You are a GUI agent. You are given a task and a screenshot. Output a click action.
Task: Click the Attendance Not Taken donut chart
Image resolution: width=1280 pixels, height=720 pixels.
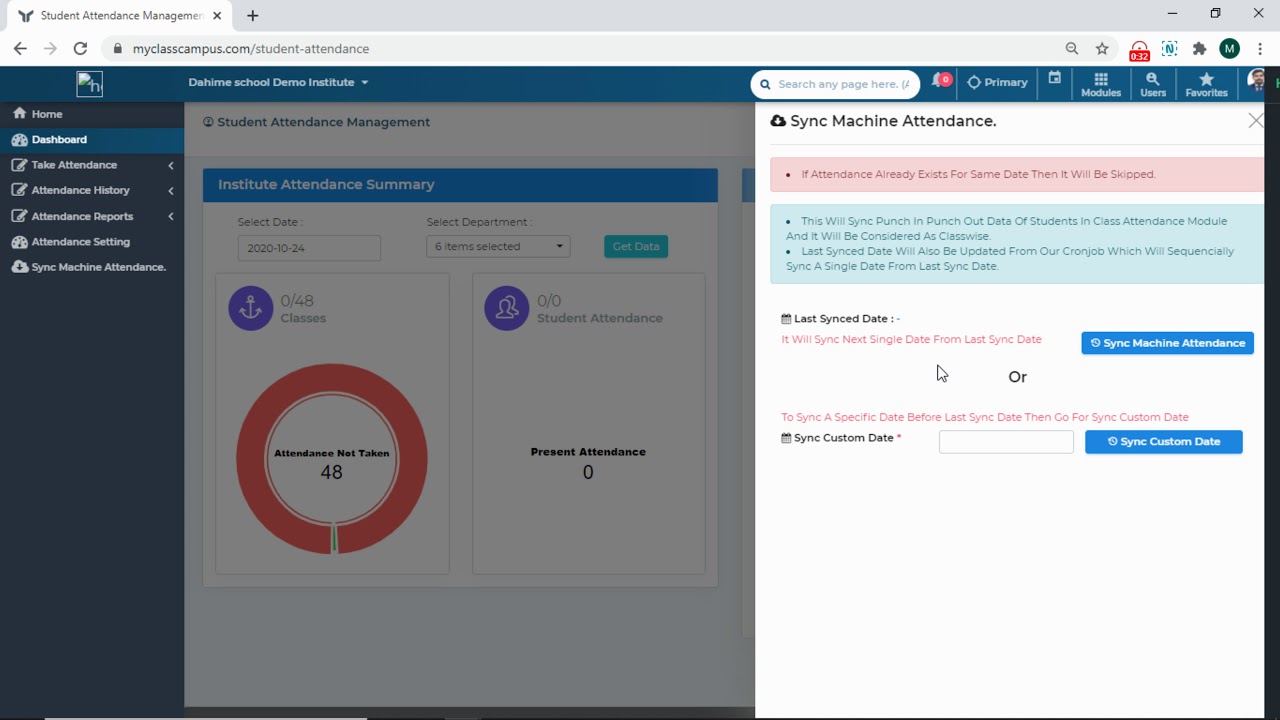point(332,459)
